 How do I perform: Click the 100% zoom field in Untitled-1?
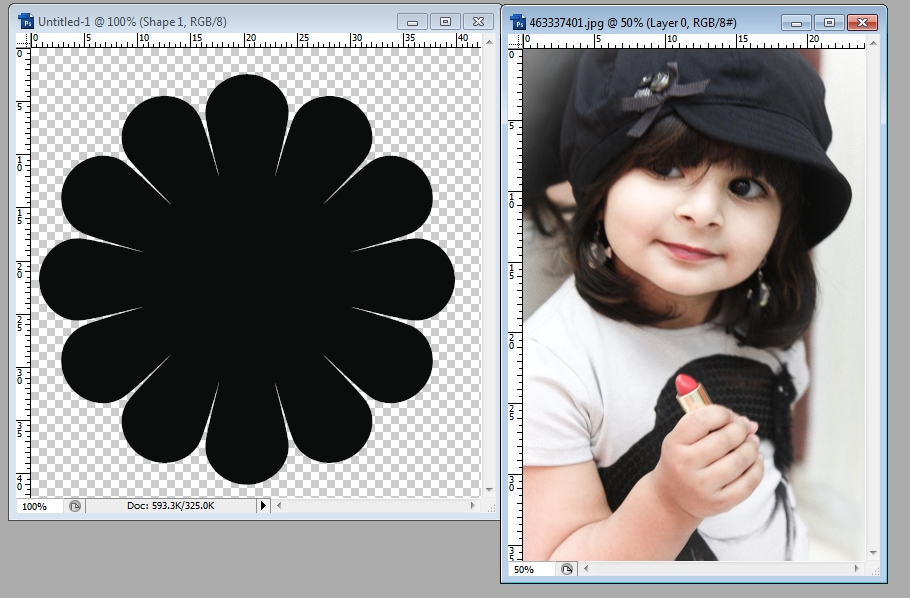35,506
